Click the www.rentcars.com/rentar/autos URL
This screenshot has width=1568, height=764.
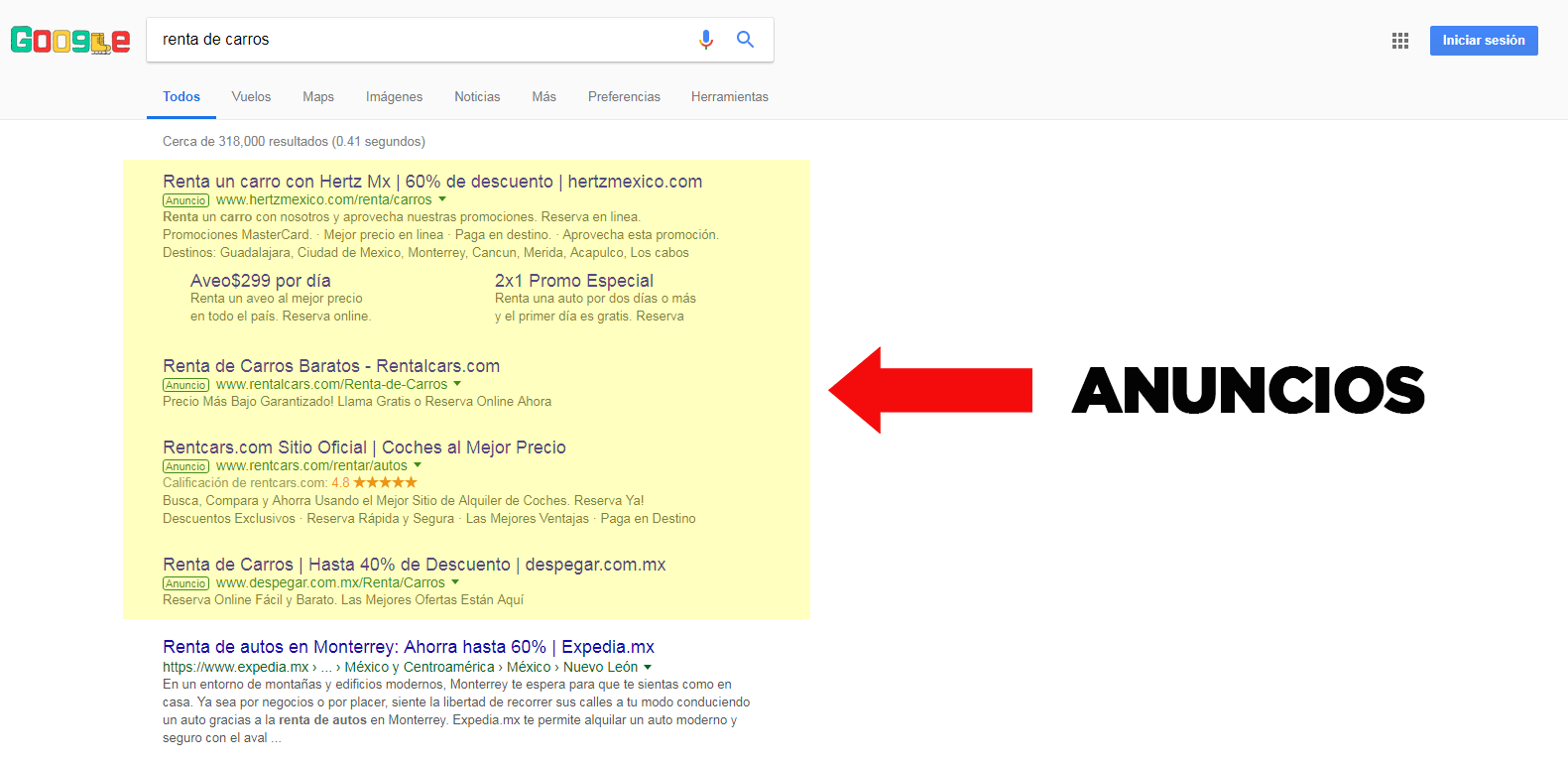coord(311,465)
